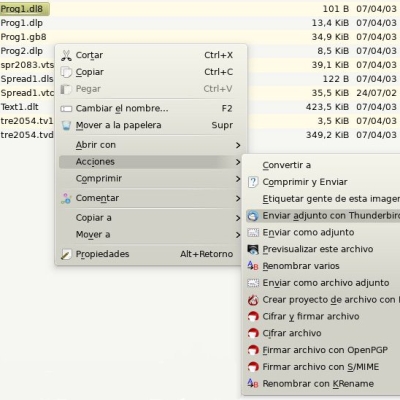This screenshot has width=400, height=400.
Task: Click the burner icon beside Crear proyecto de archivo
Action: 253,300
